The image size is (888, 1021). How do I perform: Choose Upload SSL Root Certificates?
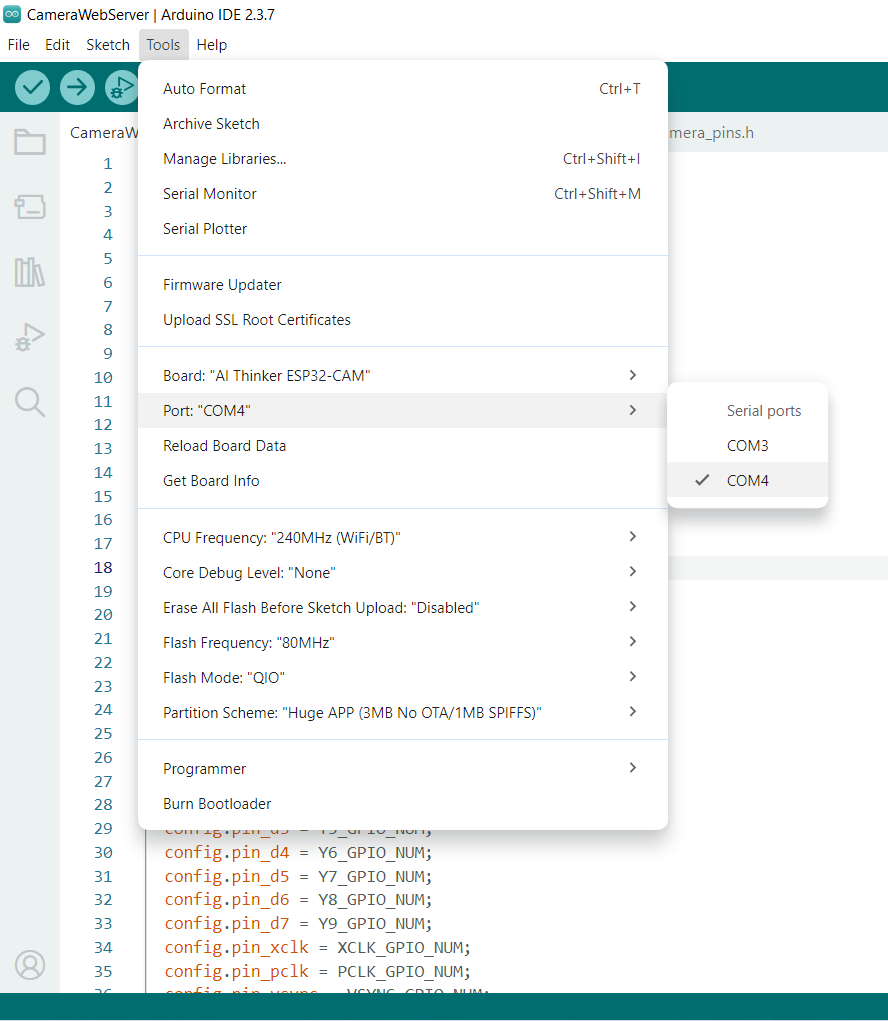[x=403, y=320]
